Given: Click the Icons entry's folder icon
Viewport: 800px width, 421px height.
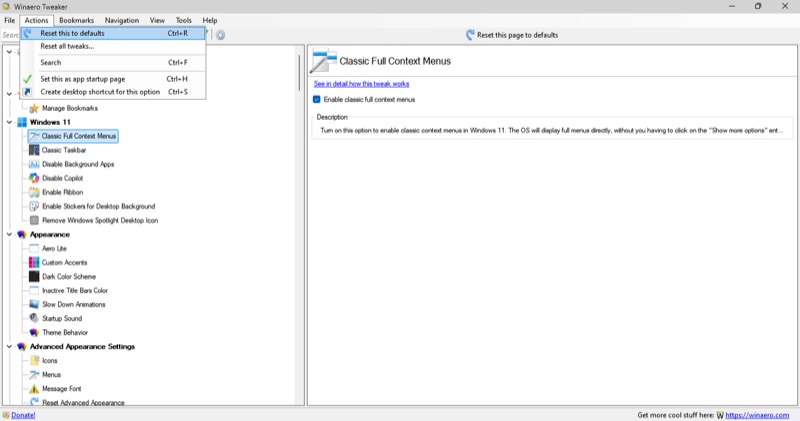Looking at the screenshot, I should [34, 360].
